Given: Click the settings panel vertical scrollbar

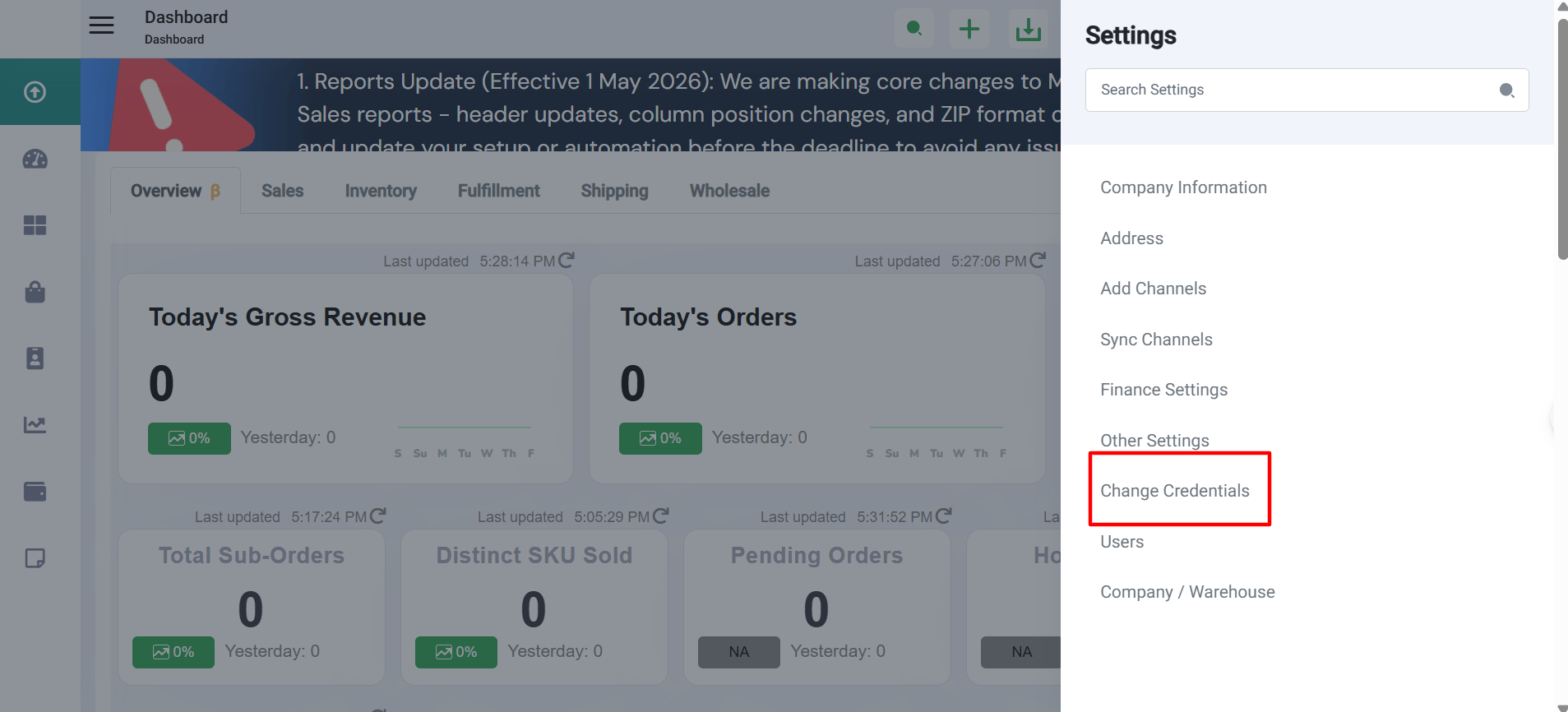Looking at the screenshot, I should tap(1562, 140).
